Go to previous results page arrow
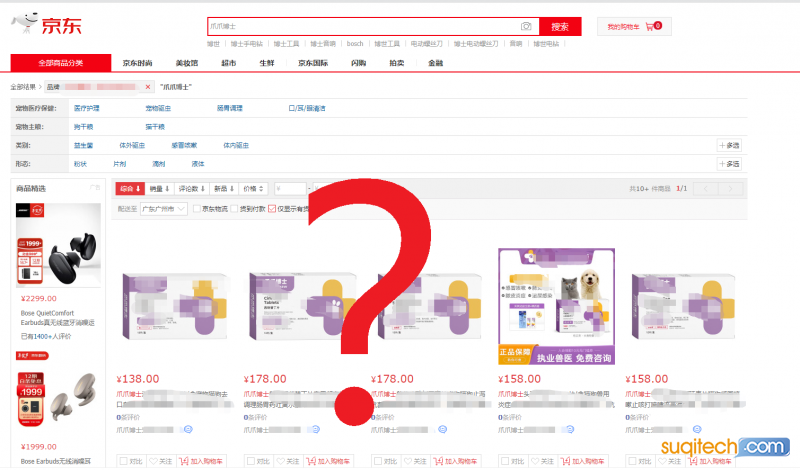 (707, 188)
